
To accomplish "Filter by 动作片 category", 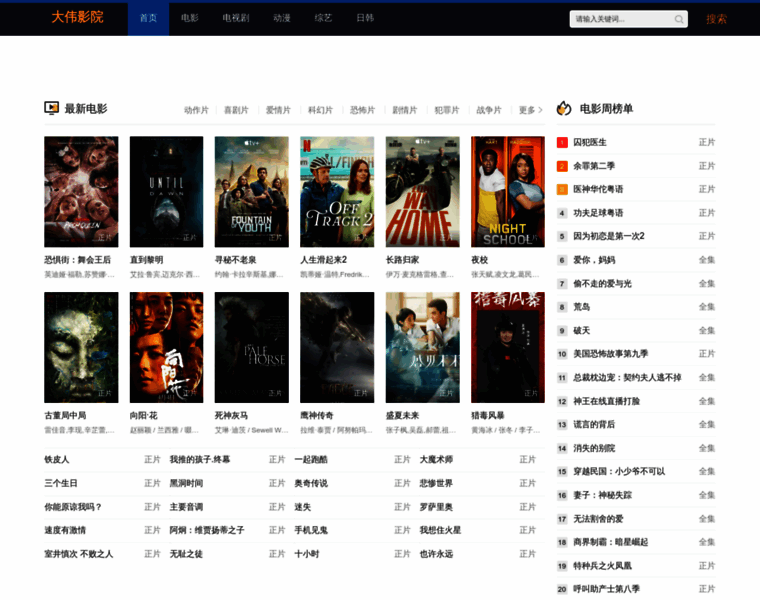I will (196, 111).
